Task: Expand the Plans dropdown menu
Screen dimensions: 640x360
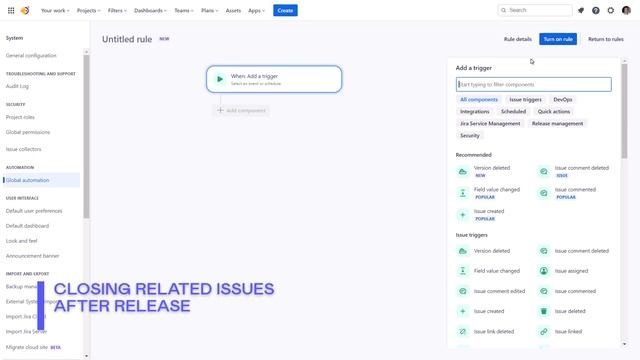Action: [x=210, y=11]
